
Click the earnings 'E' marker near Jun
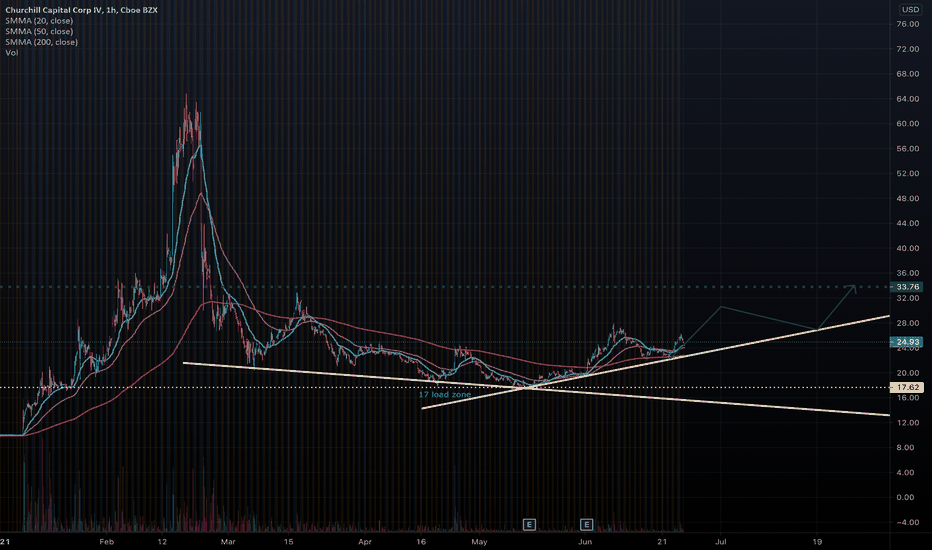(587, 524)
